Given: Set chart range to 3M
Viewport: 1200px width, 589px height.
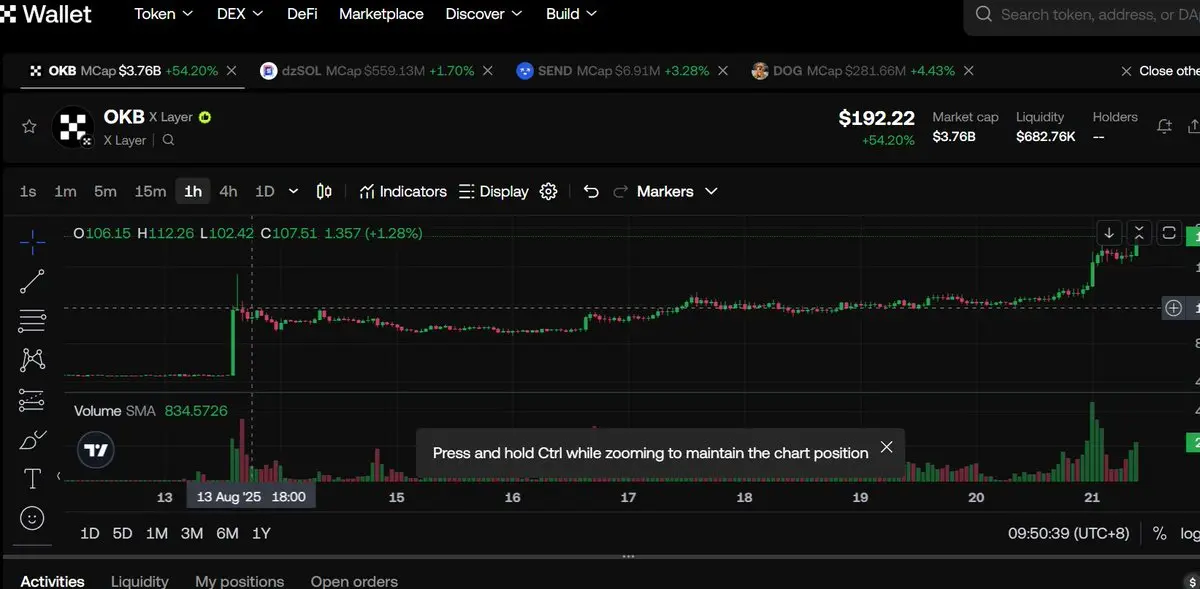Looking at the screenshot, I should [x=192, y=534].
